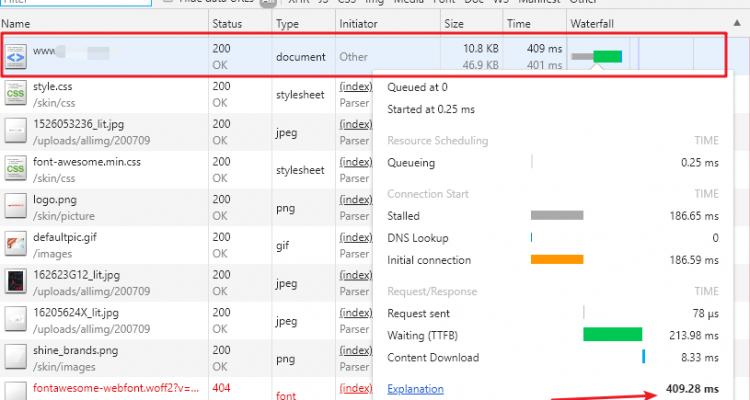Select the style.css file icon
Screen dimensions: 750x400
[x=16, y=95]
